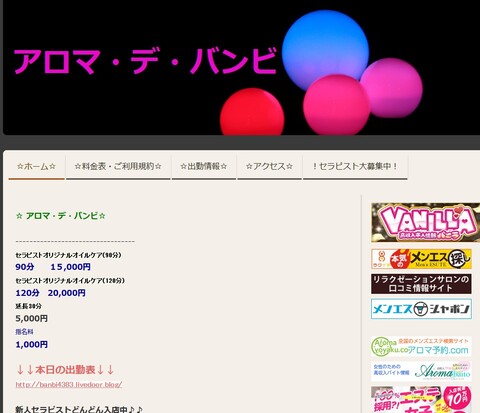This screenshot has height=413, width=480.
Task: Follow the banbi4383.livedoor.blog link
Action: 69,384
